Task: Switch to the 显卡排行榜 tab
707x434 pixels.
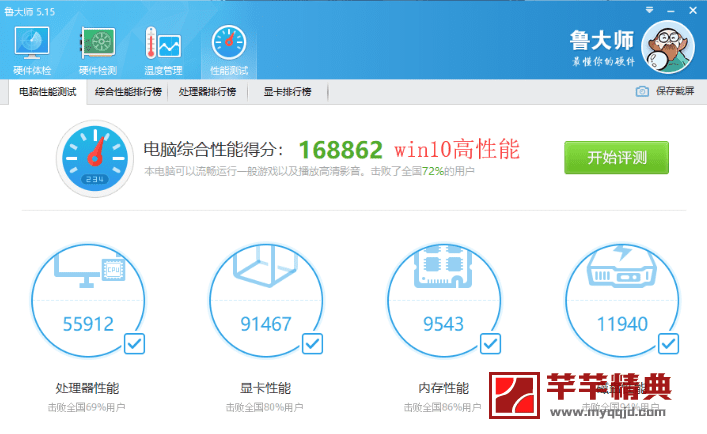Action: [287, 92]
